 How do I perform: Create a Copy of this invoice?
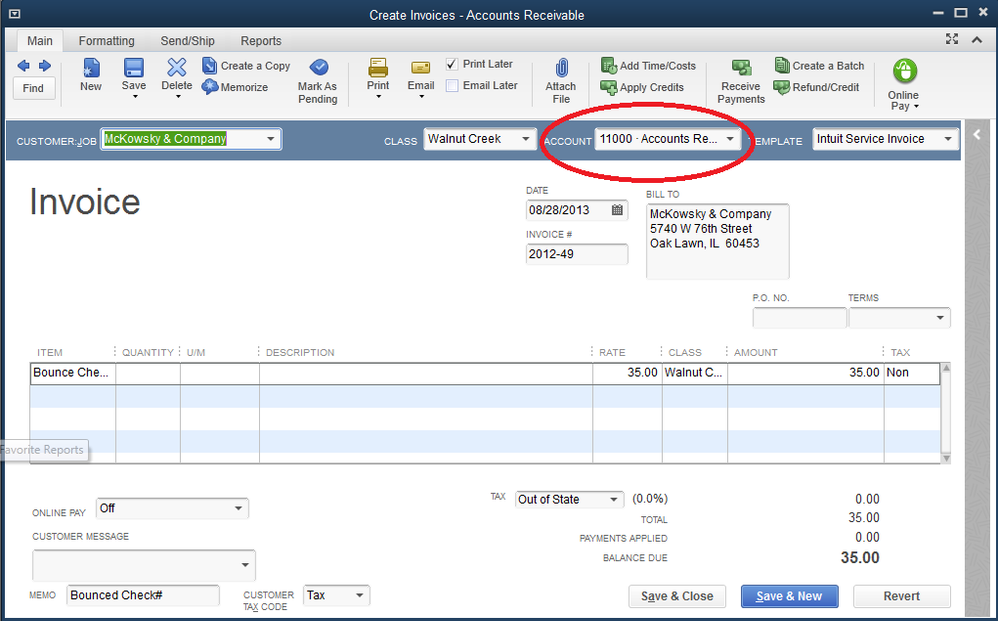point(246,66)
